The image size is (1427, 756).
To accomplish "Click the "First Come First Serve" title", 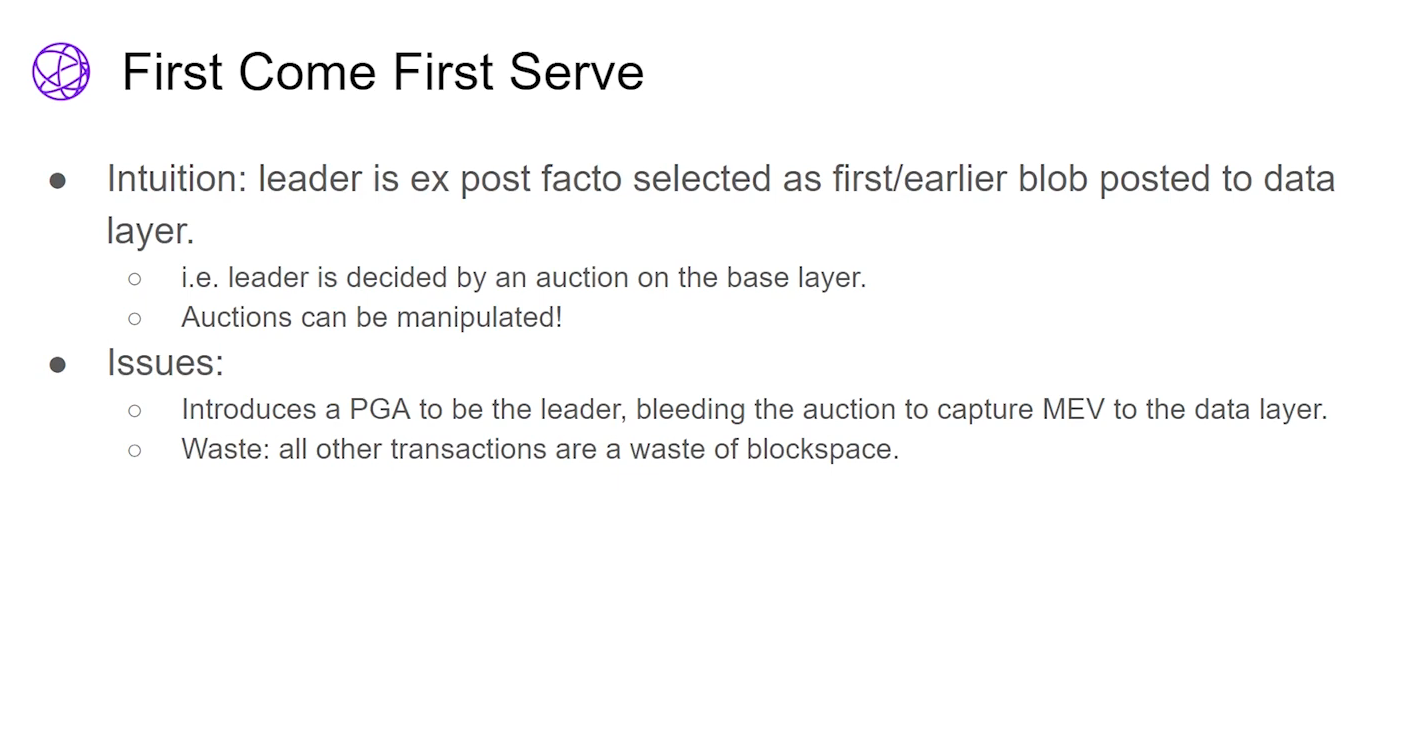I will tap(382, 72).
